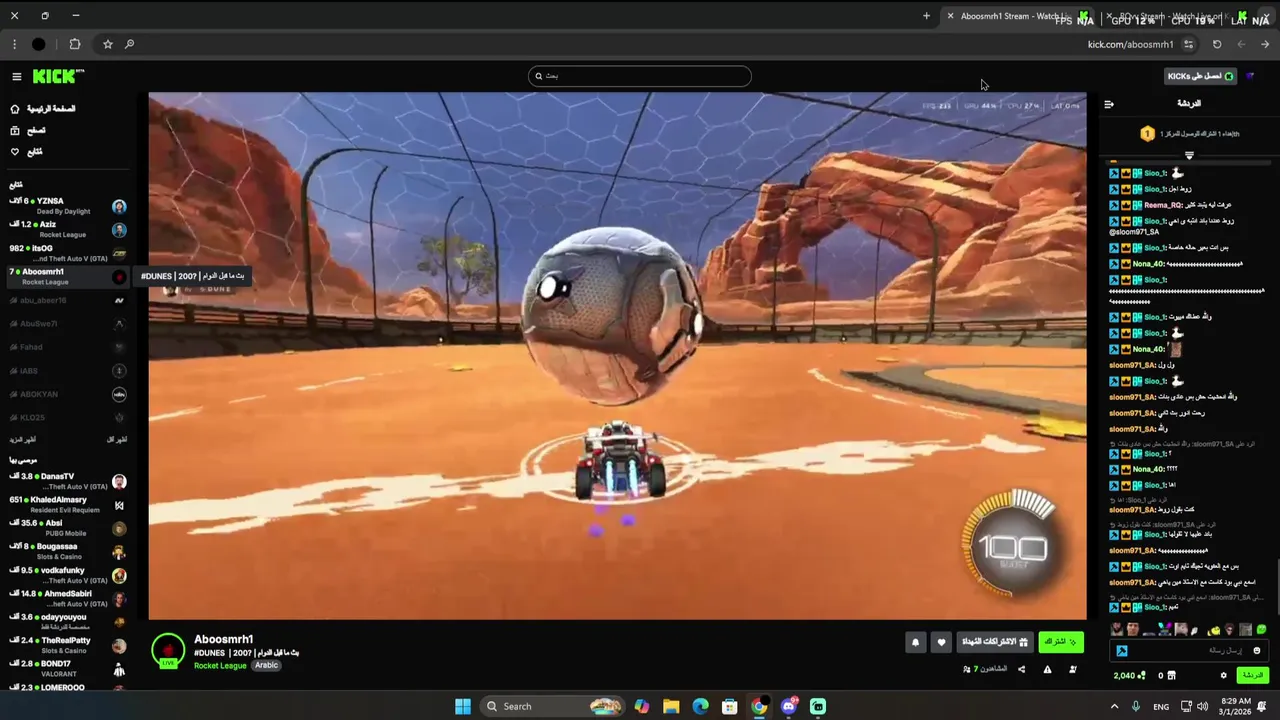The image size is (1280, 720).
Task: Expand the pinned leaderboard chevron in chat
Action: coord(1189,156)
